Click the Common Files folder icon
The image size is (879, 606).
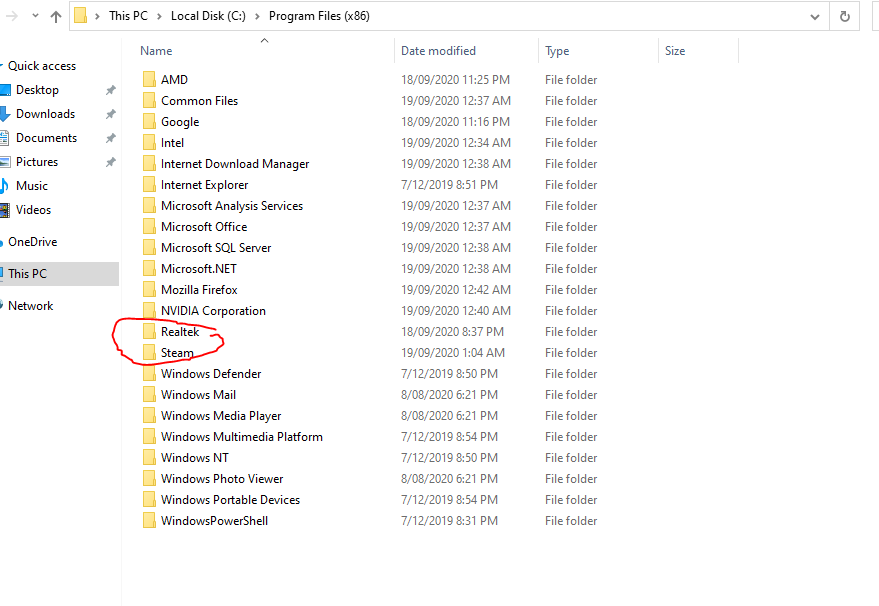click(149, 100)
